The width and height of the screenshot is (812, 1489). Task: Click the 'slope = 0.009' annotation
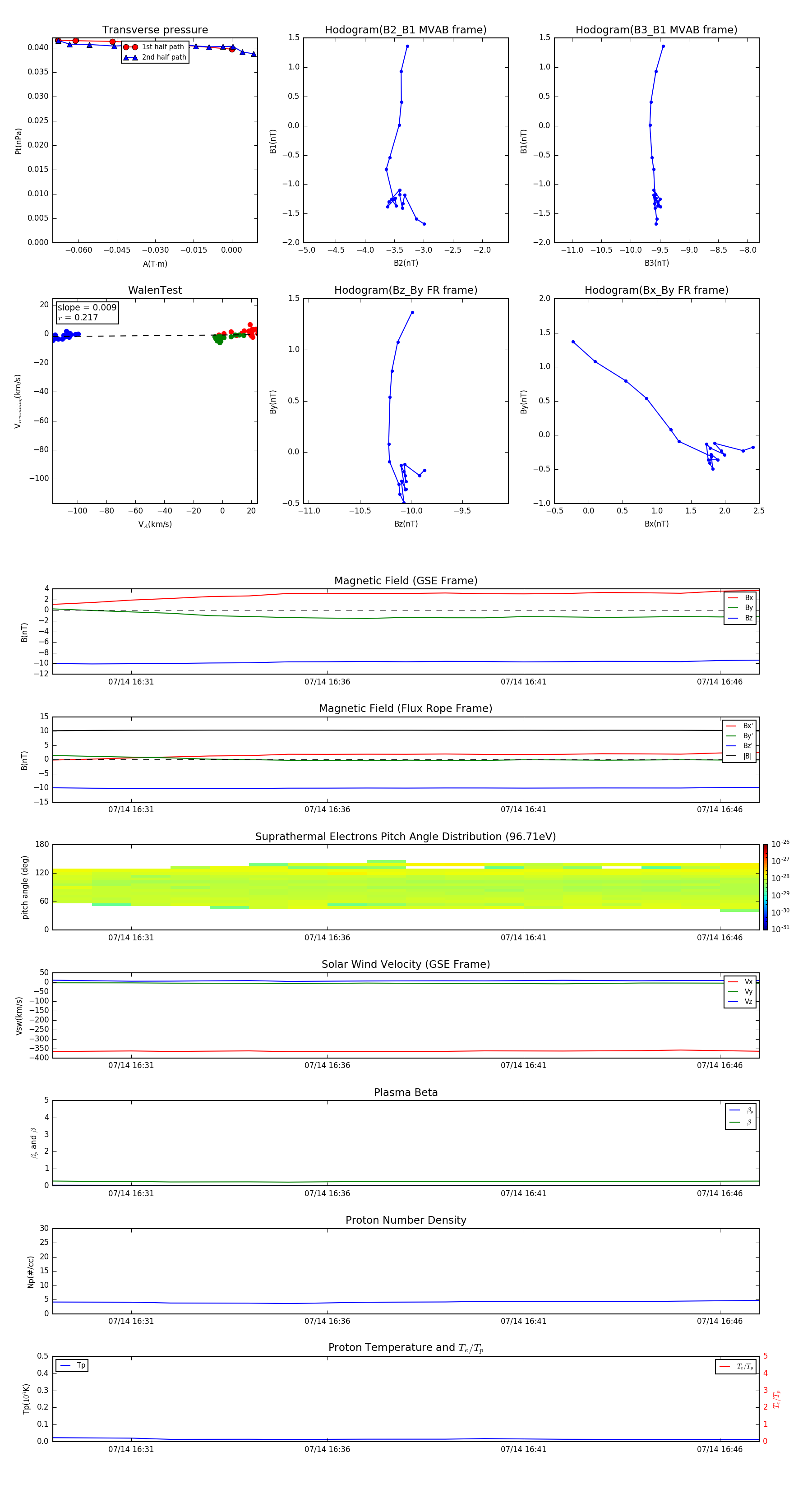point(87,308)
